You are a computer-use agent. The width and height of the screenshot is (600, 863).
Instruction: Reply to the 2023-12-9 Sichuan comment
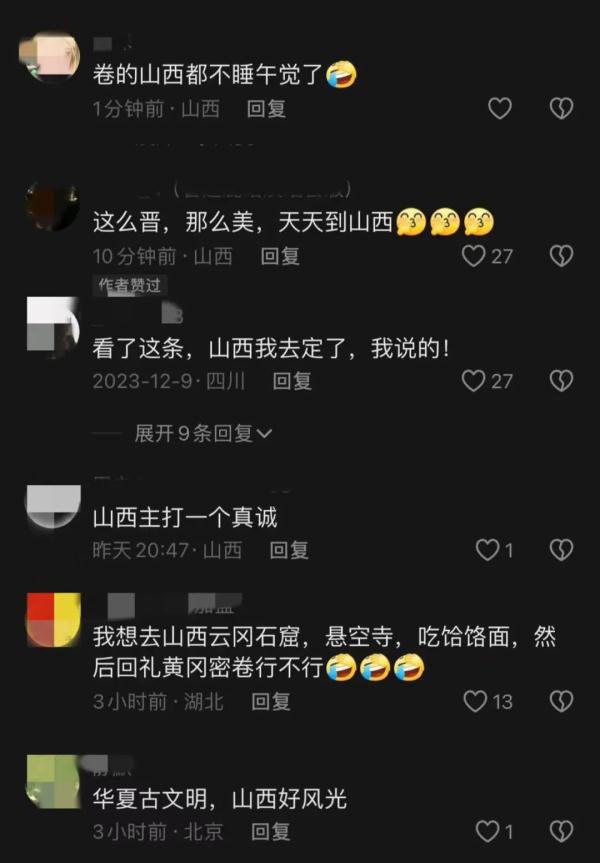292,381
